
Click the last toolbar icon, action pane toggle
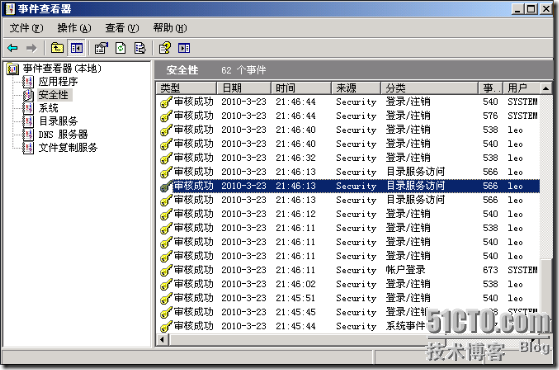[184, 48]
